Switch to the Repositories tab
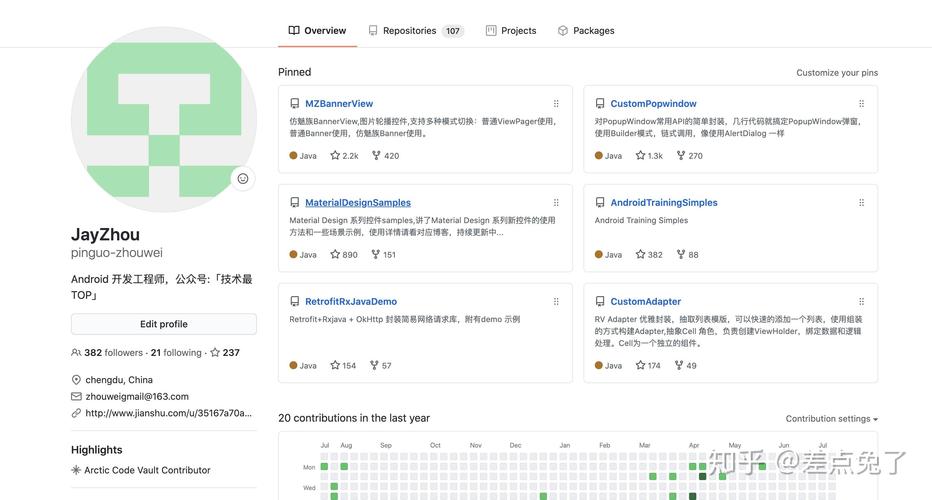The height and width of the screenshot is (500, 932). pos(415,30)
